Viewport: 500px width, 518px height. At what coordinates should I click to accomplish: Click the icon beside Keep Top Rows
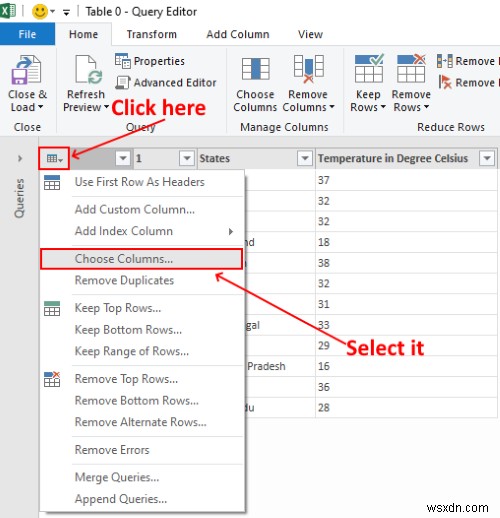click(52, 308)
